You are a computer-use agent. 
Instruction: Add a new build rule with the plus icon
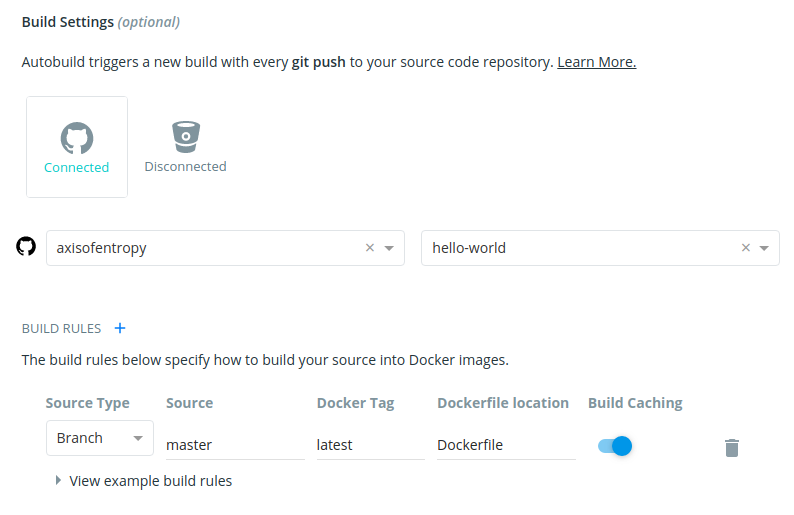(x=120, y=328)
